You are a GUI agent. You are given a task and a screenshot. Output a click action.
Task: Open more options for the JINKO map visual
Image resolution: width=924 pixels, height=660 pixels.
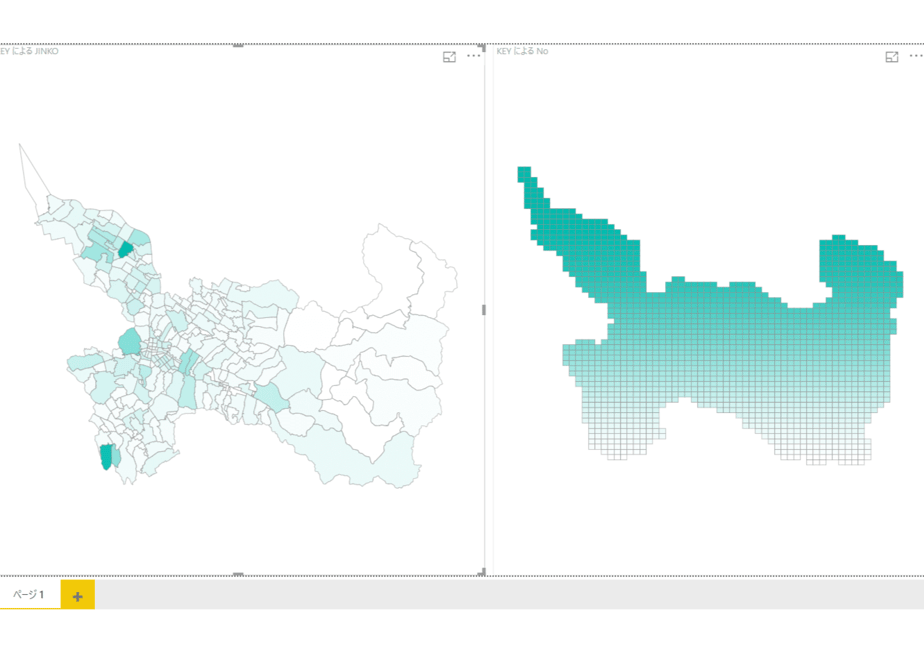coord(473,56)
